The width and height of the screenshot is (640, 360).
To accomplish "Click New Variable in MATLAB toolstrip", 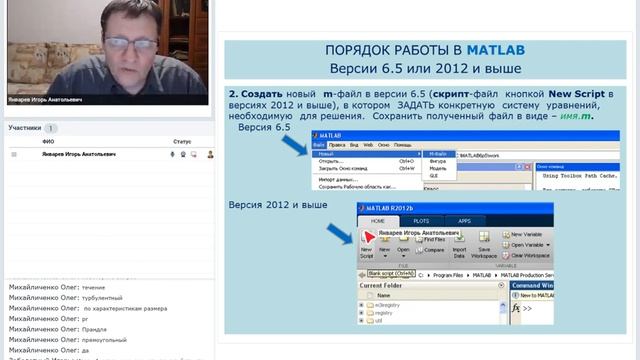I will point(522,234).
